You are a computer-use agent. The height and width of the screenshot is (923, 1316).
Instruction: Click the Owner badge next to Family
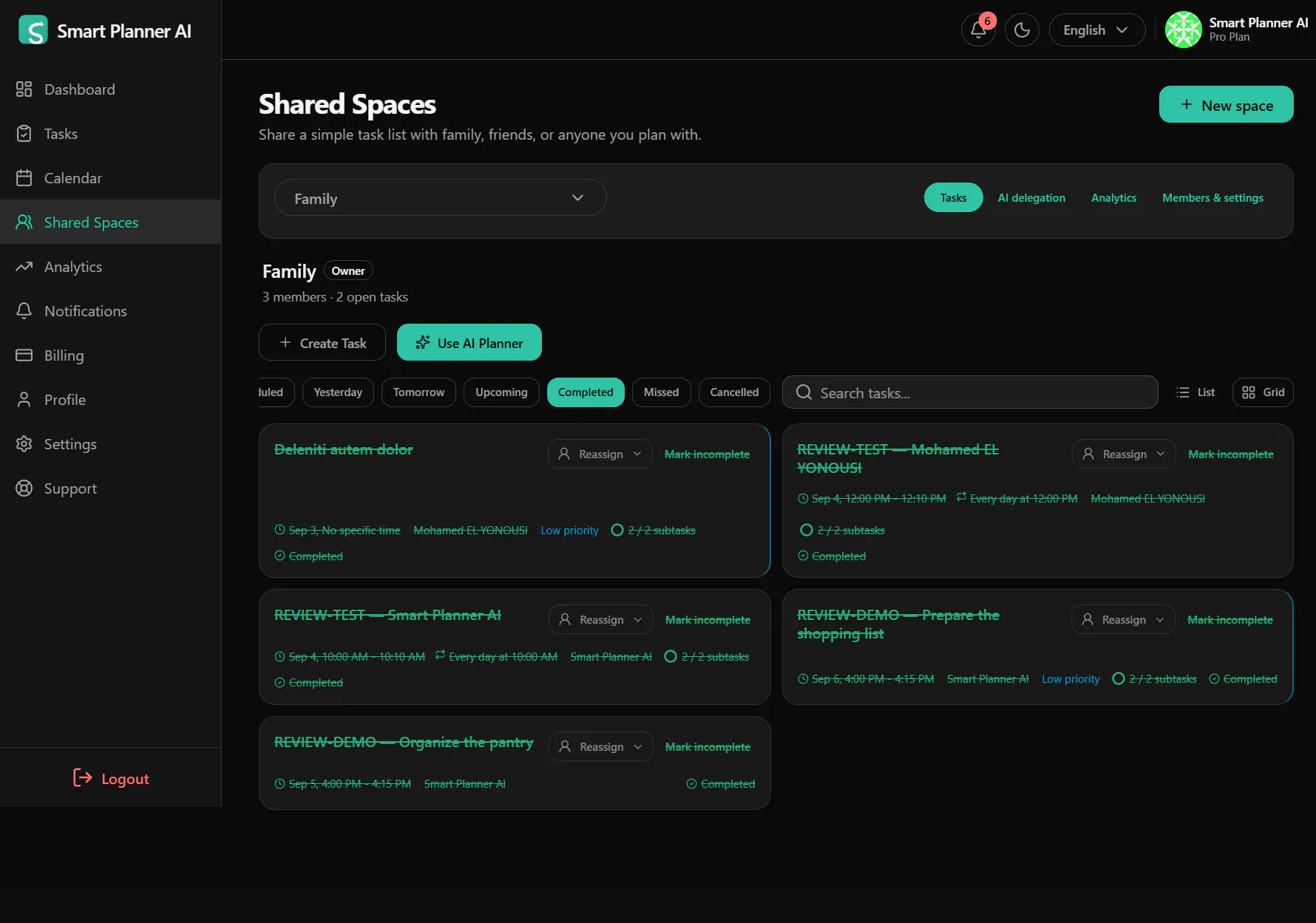[x=348, y=271]
